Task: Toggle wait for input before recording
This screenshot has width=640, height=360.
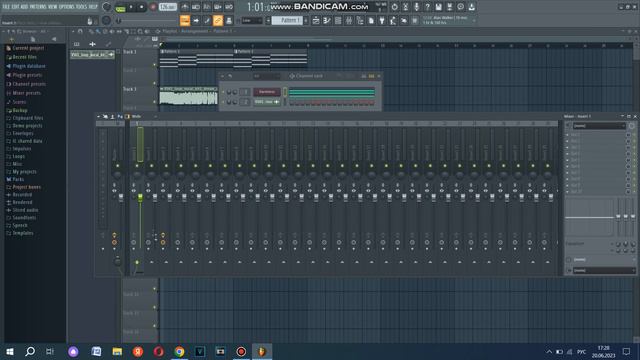Action: pyautogui.click(x=196, y=7)
